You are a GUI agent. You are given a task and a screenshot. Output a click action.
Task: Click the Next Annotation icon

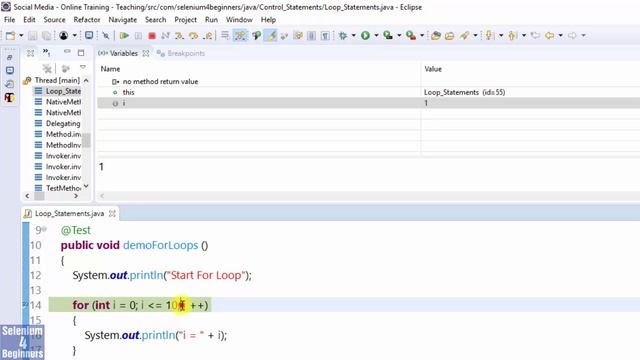coord(489,36)
